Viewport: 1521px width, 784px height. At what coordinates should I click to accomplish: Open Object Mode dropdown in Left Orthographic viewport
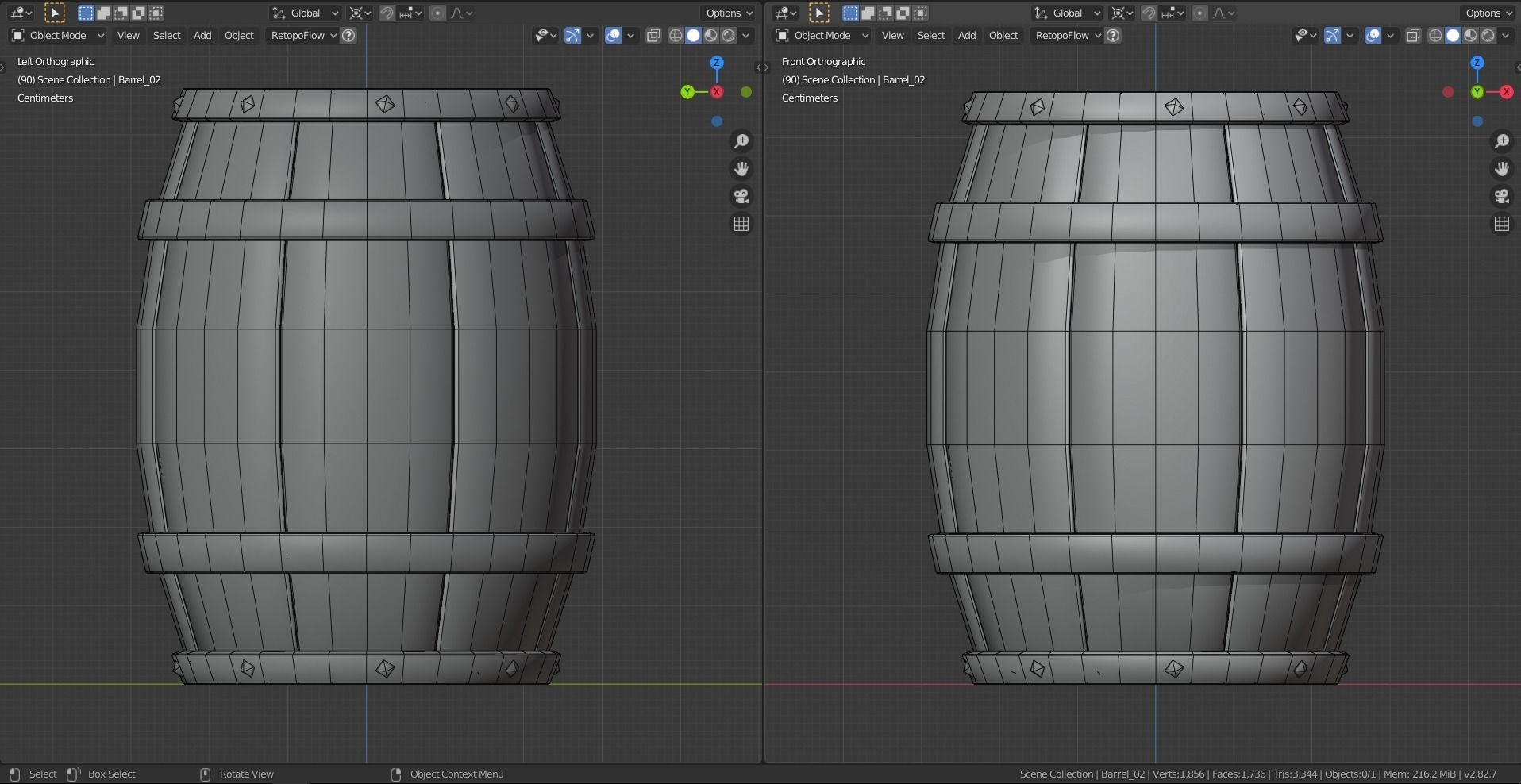[x=57, y=35]
